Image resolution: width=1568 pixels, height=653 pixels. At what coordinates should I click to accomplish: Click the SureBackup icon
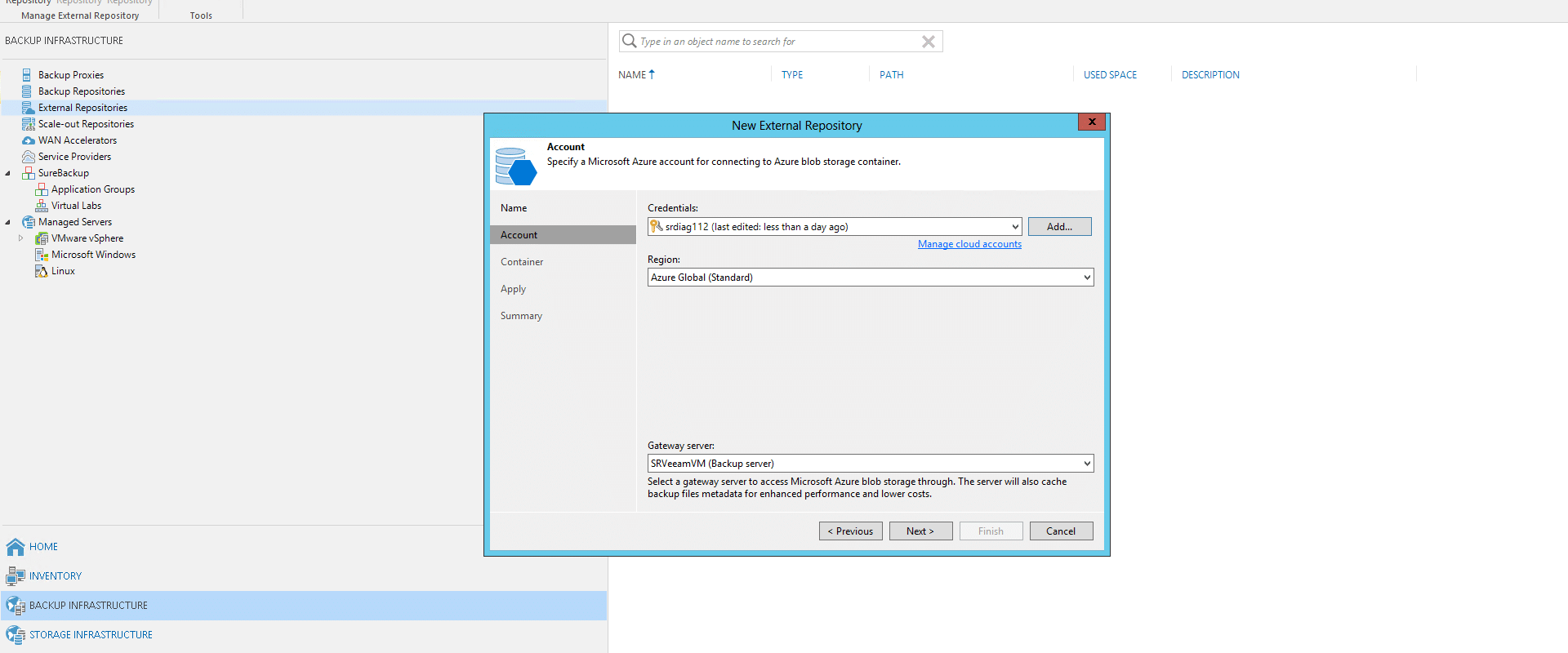[28, 173]
